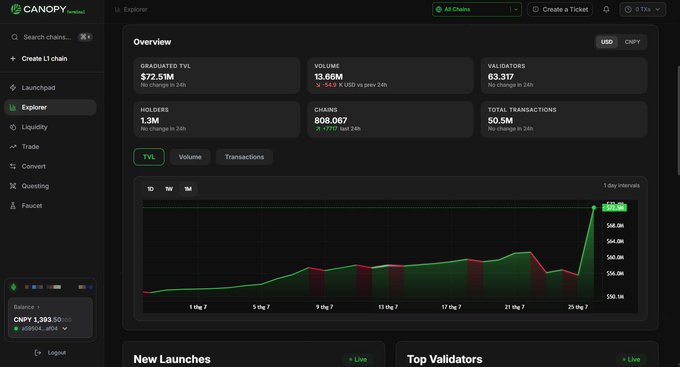The height and width of the screenshot is (367, 680).
Task: Open Balance details chevron
Action: pos(39,307)
